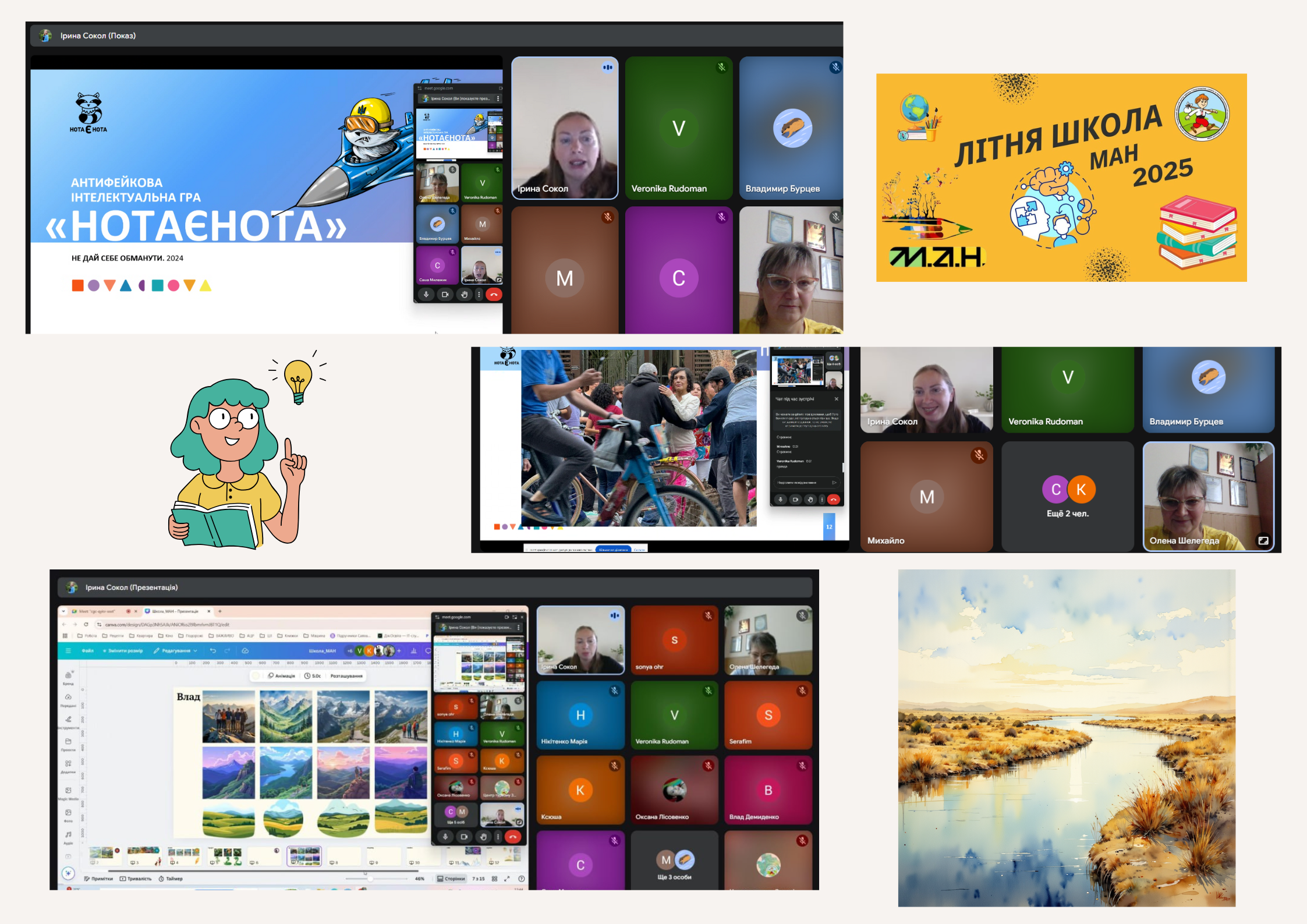1307x924 pixels.
Task: Open Magic Media in Canva sidebar
Action: point(68,793)
